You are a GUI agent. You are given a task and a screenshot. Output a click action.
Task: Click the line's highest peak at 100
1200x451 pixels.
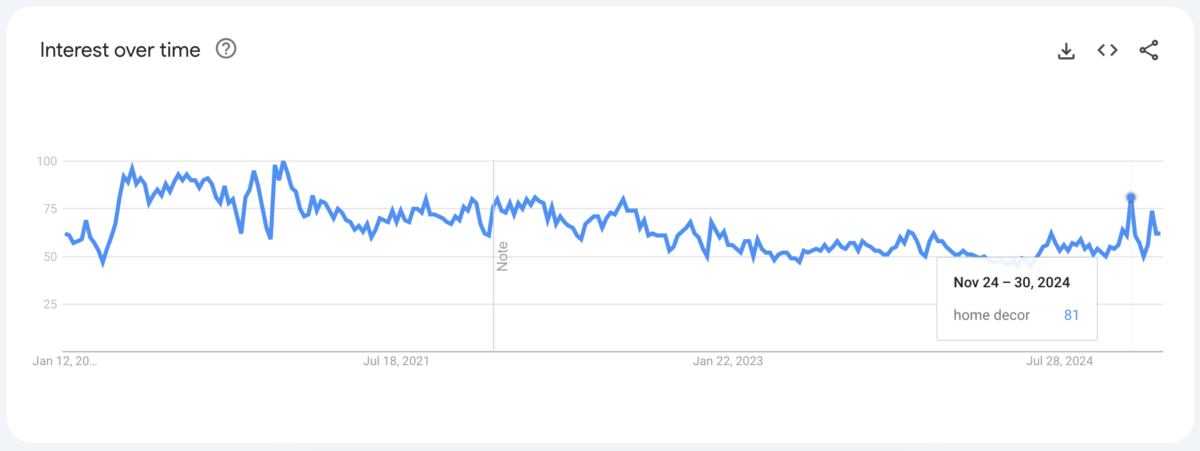(x=284, y=161)
